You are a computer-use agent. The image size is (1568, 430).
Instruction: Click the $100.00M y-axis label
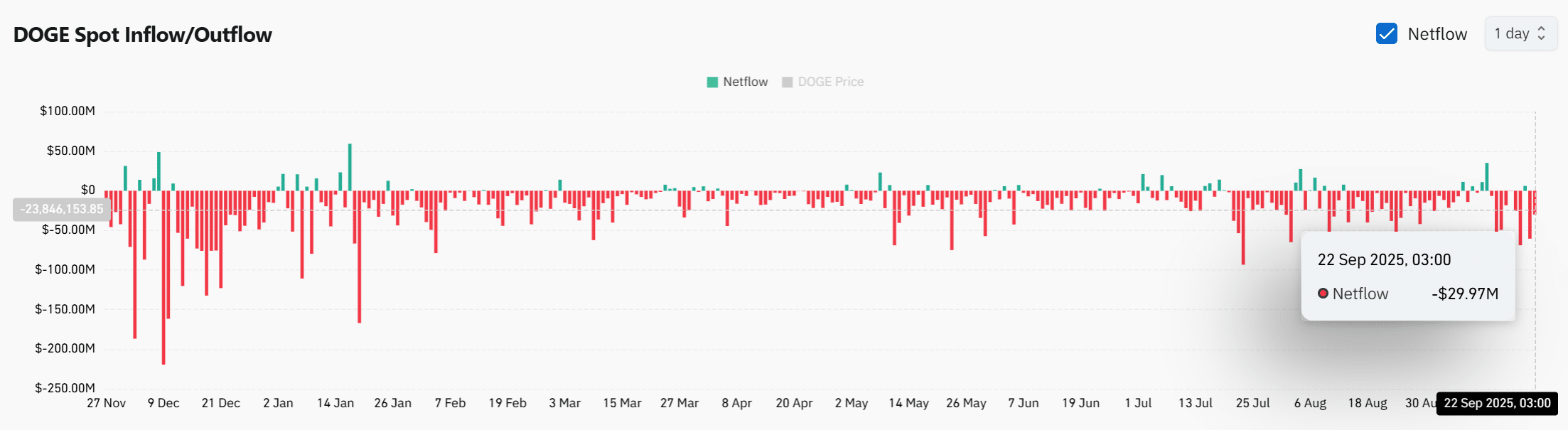pos(68,111)
